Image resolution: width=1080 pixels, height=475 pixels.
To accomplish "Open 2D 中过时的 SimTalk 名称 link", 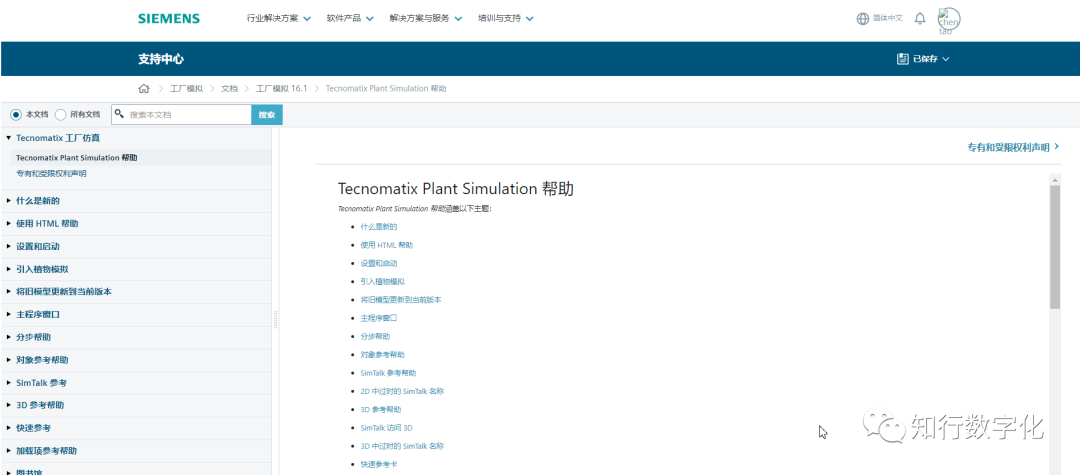I will click(x=402, y=391).
